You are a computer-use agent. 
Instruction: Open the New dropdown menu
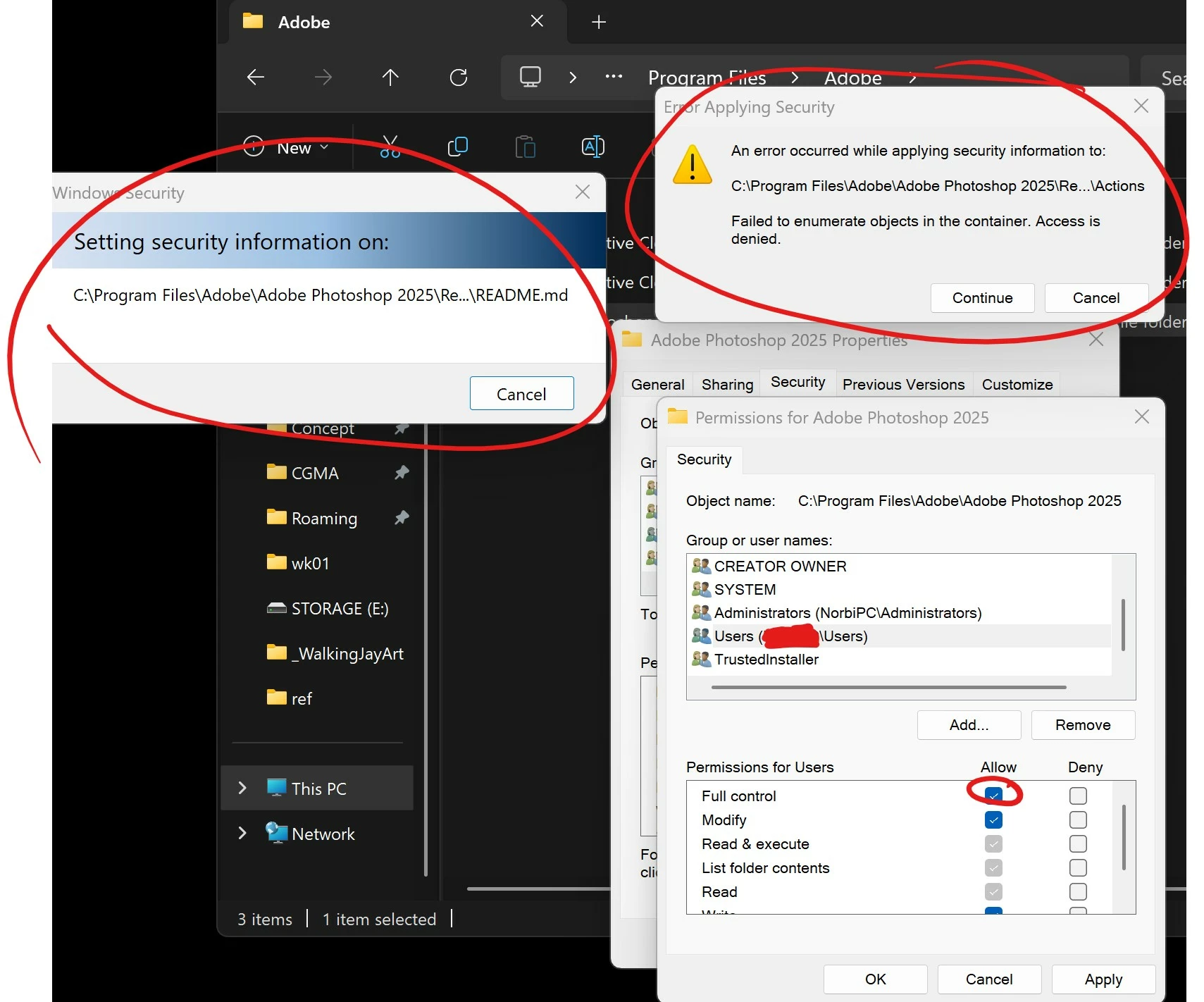(287, 147)
